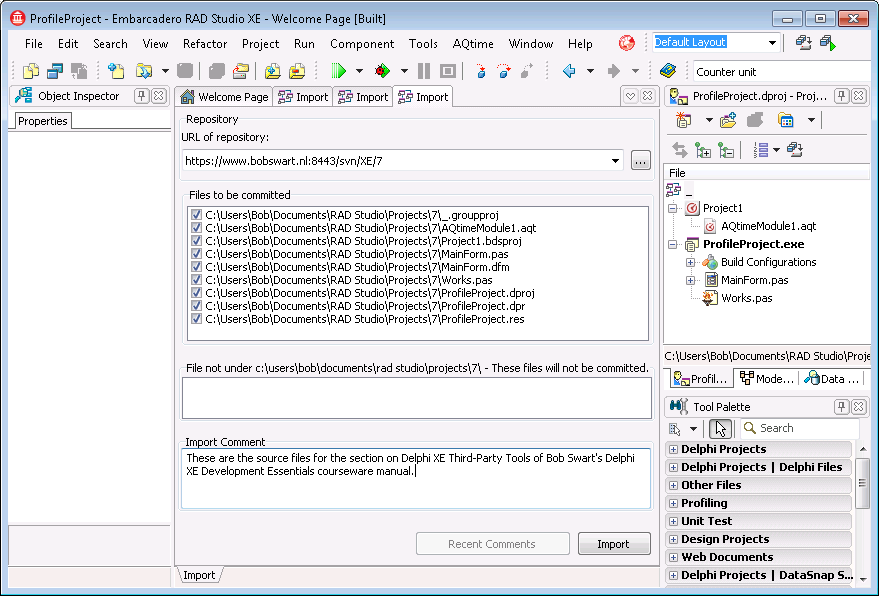This screenshot has height=596, width=879.
Task: Open help via the blue book icon
Action: tap(668, 71)
